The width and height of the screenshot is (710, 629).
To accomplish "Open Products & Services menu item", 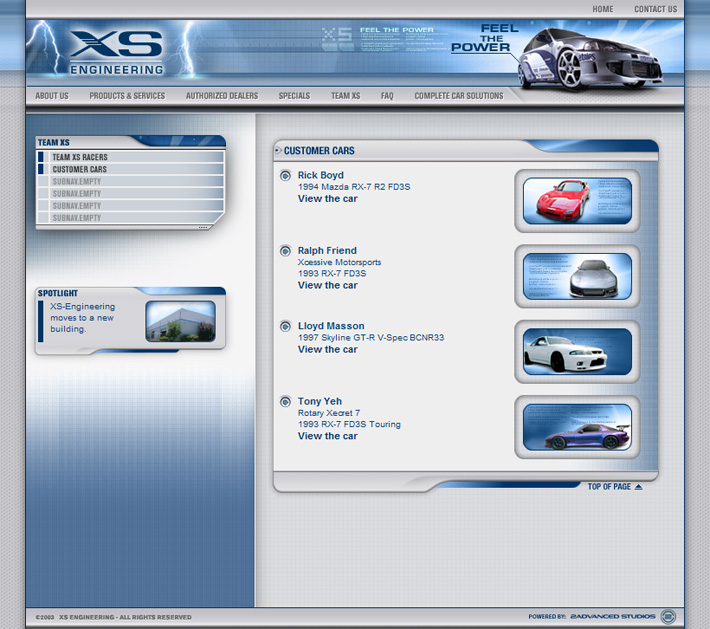I will point(127,96).
